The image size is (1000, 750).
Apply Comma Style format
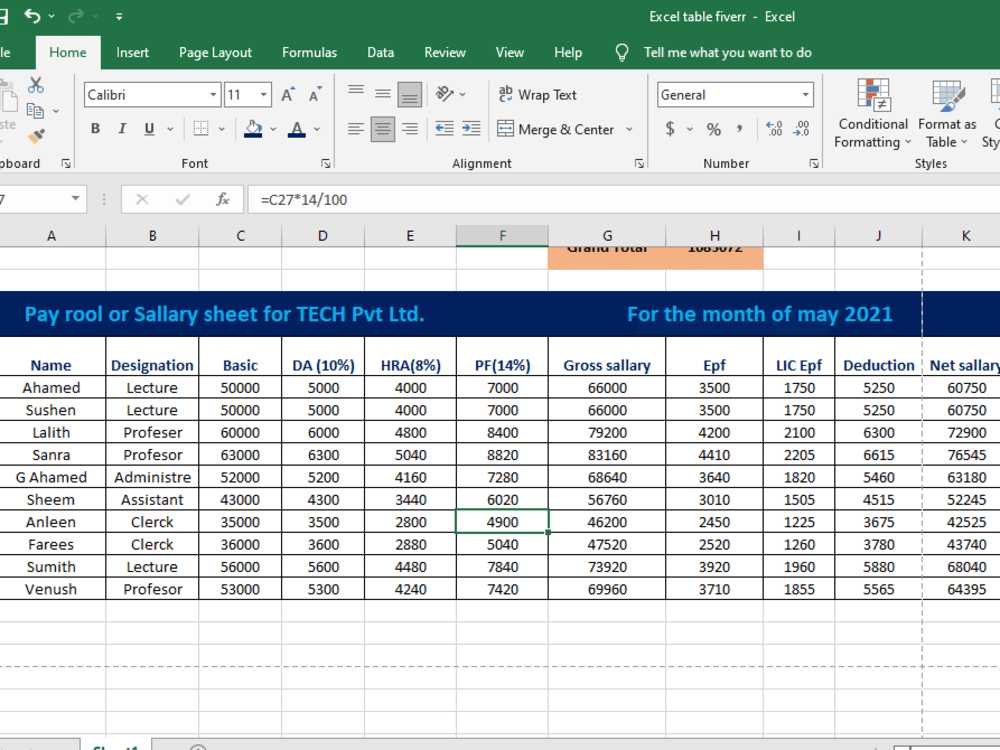[x=740, y=129]
